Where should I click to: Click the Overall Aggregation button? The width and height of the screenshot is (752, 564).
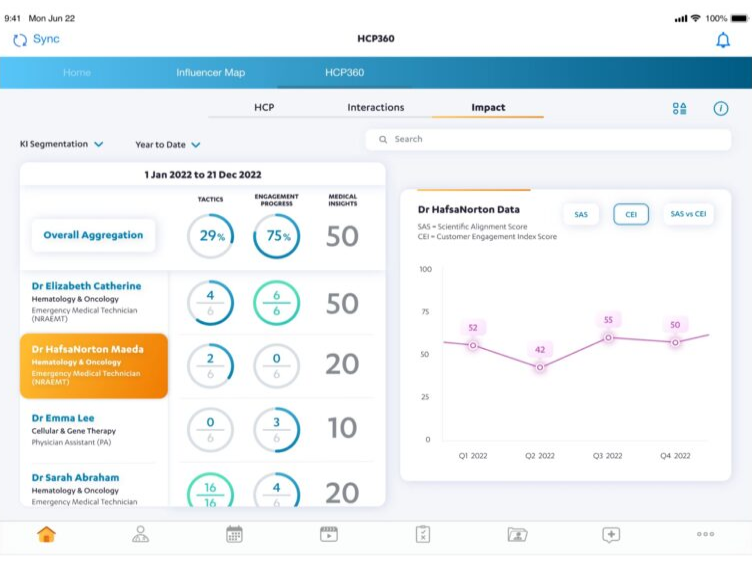(93, 236)
